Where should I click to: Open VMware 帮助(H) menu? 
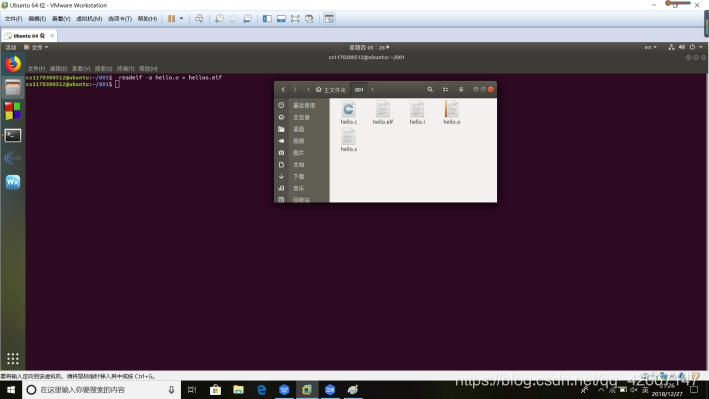pos(147,19)
